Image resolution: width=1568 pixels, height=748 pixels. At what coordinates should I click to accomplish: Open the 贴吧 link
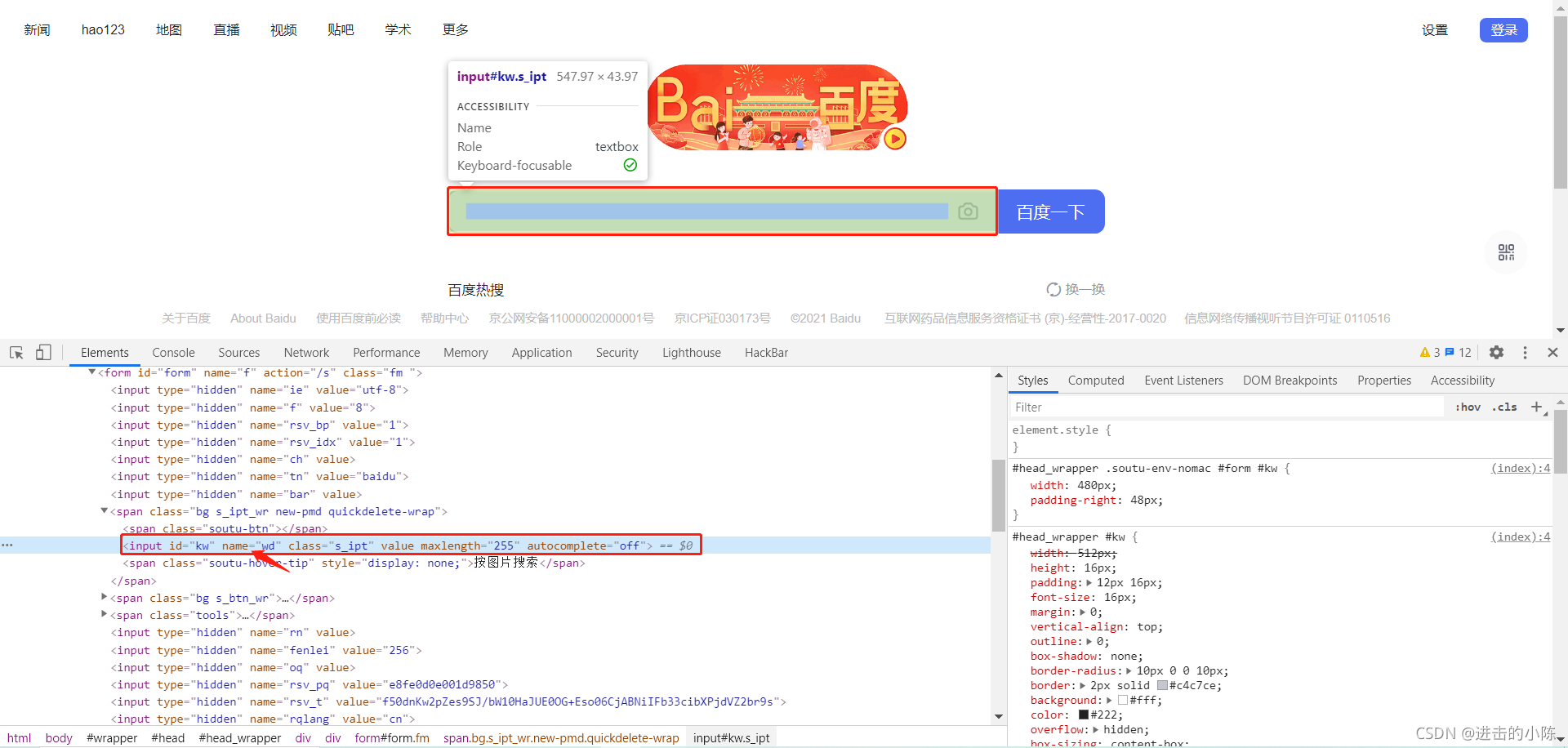[x=341, y=30]
